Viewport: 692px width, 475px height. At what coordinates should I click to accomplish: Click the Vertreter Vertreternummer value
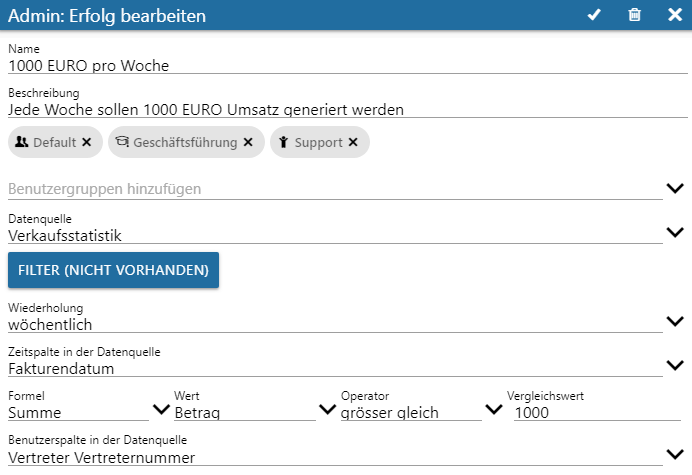pos(102,458)
